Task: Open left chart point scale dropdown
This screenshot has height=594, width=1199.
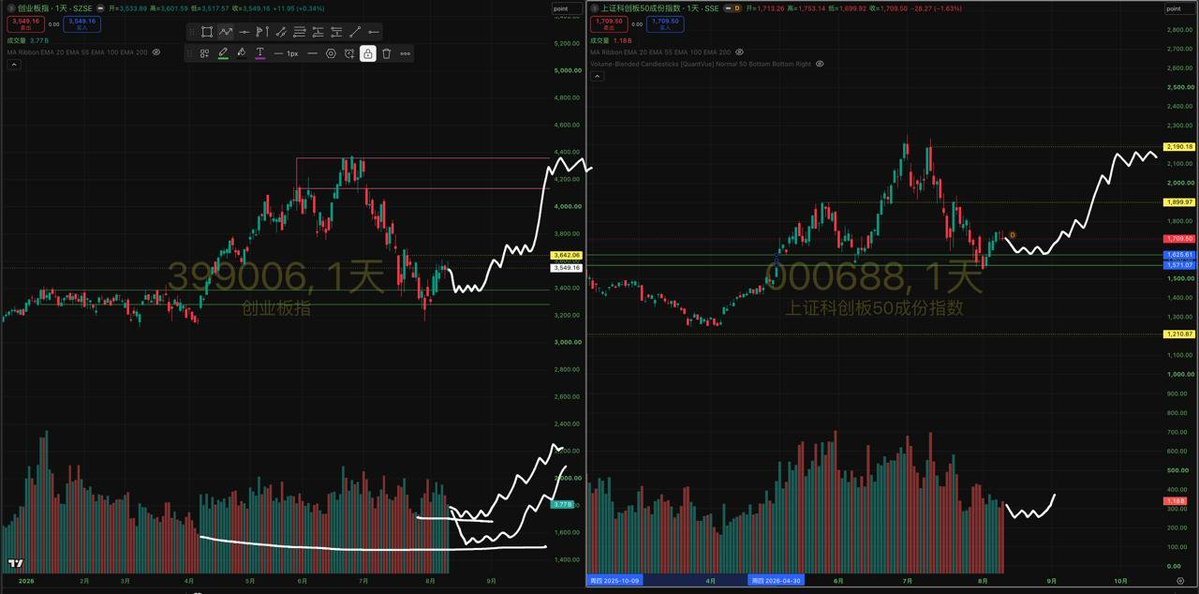Action: [565, 8]
